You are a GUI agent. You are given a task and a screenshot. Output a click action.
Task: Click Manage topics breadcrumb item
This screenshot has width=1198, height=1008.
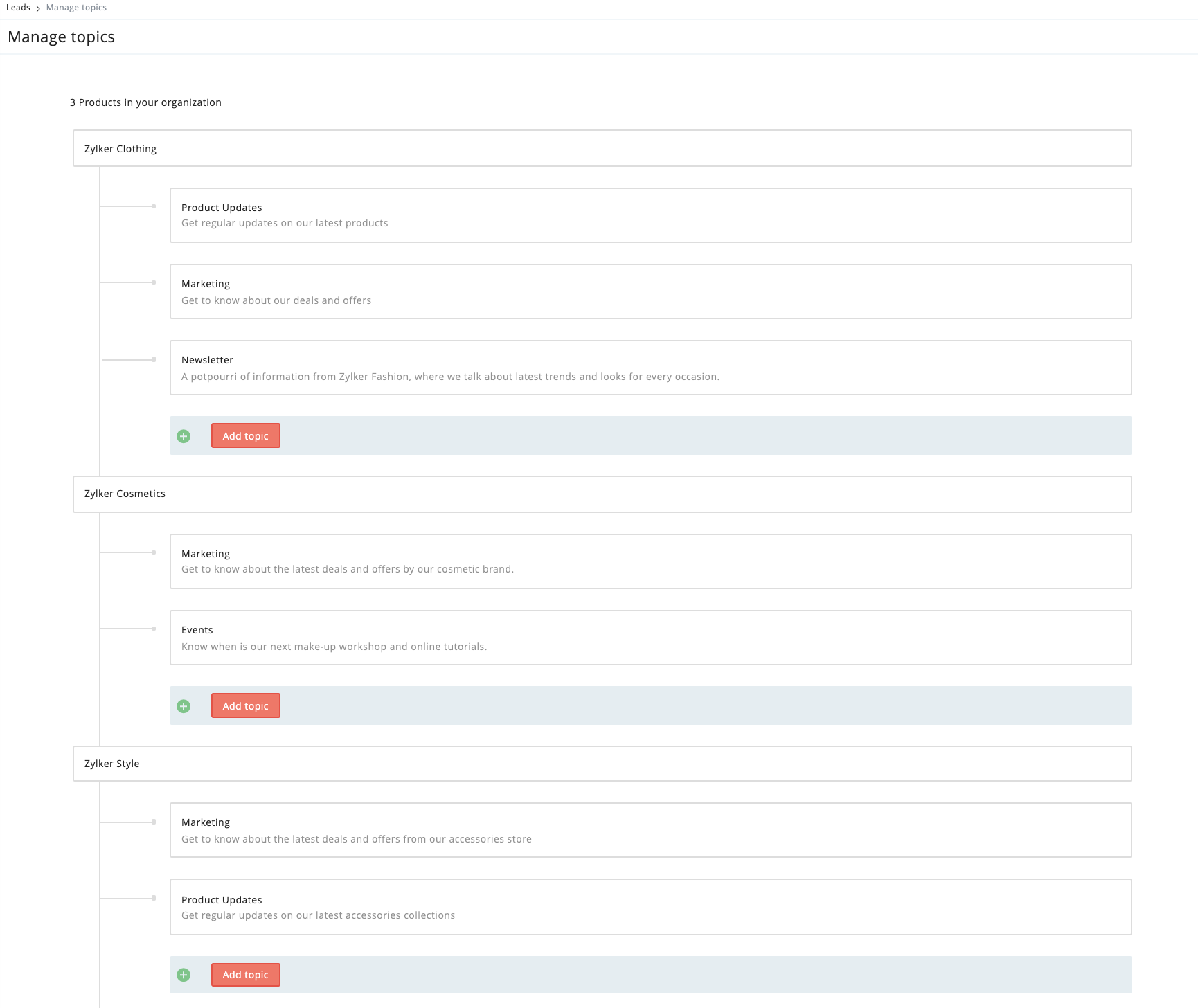[76, 8]
